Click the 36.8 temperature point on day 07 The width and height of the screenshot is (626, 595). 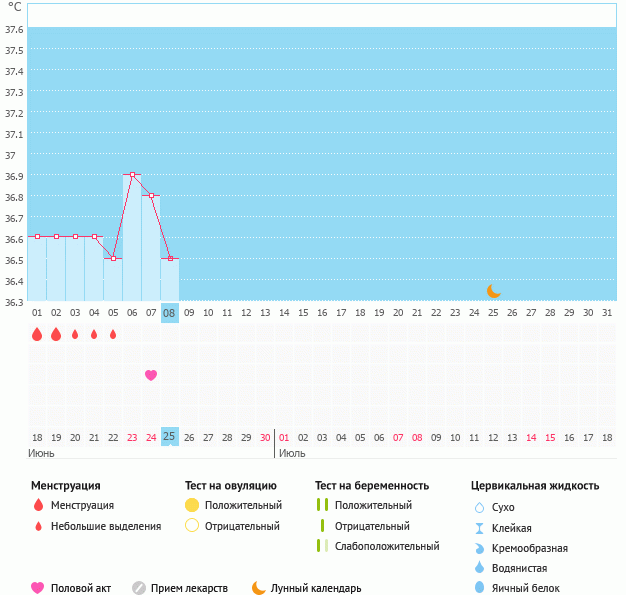pyautogui.click(x=151, y=196)
